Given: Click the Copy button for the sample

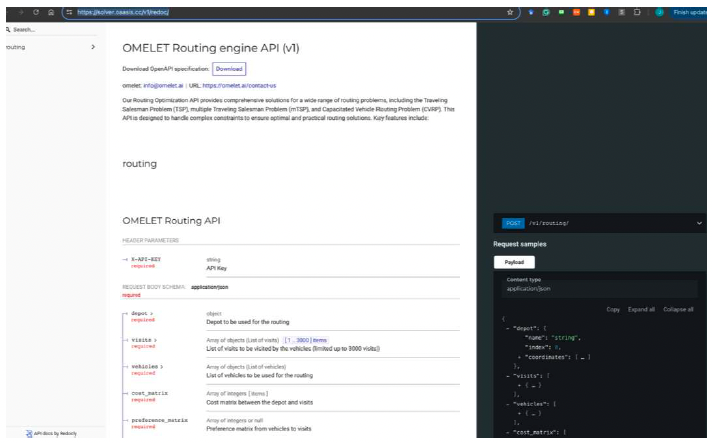Looking at the screenshot, I should 613,310.
